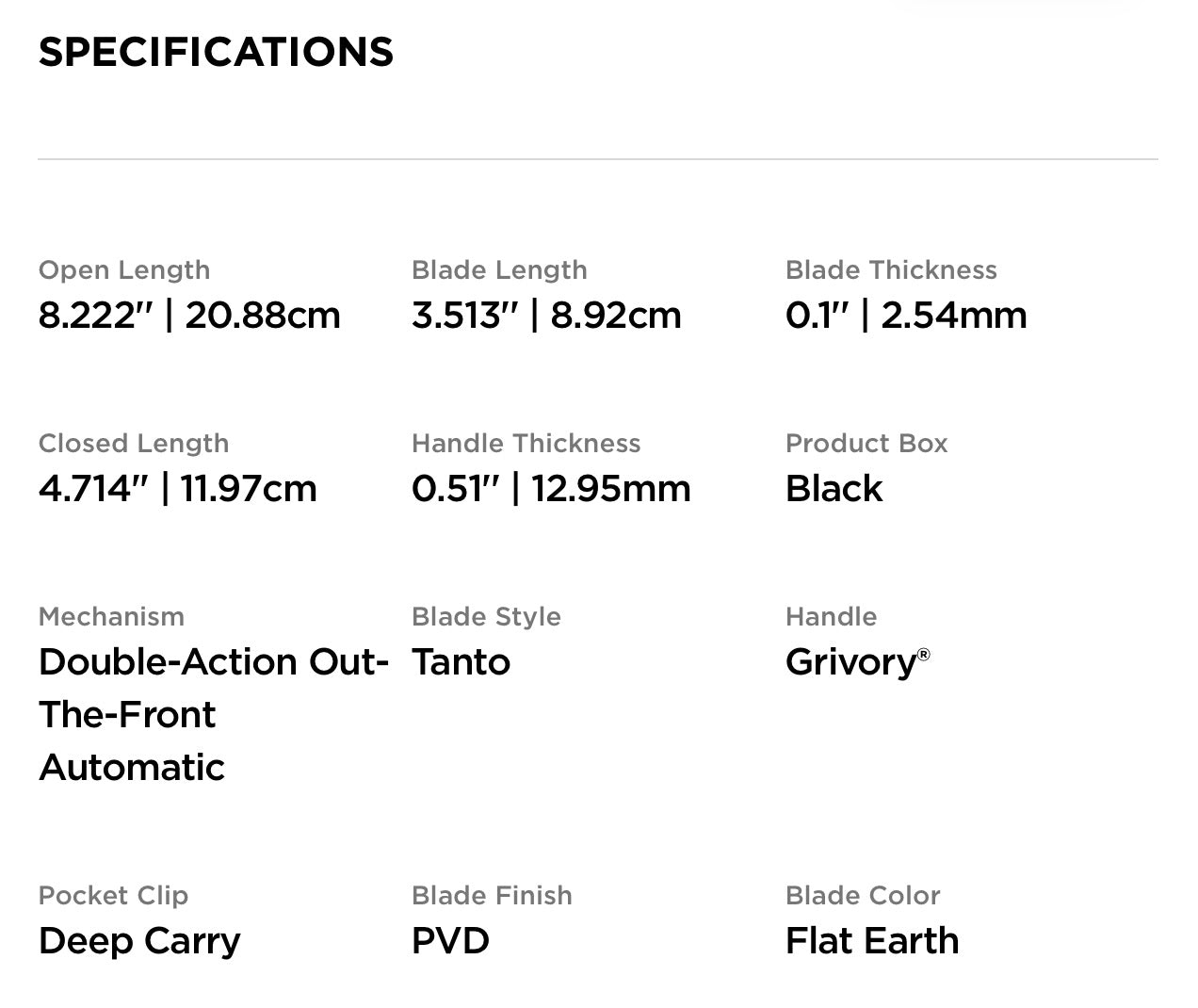1198x1008 pixels.
Task: Click the Flat Earth blade color value
Action: point(872,941)
